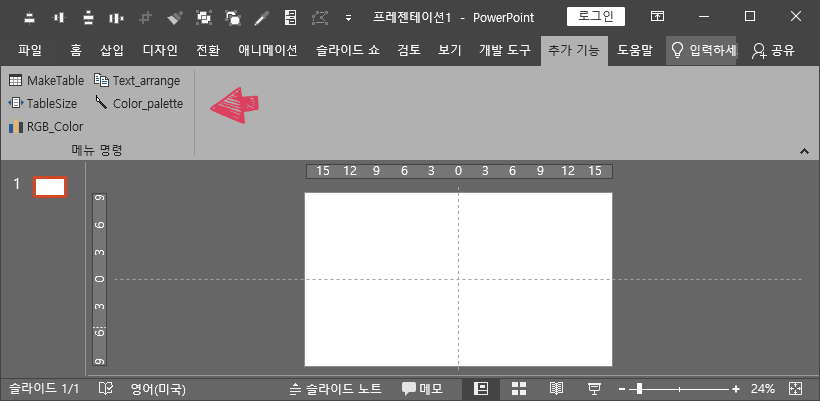820x401 pixels.
Task: Select the 추가 기능 tab
Action: click(574, 50)
